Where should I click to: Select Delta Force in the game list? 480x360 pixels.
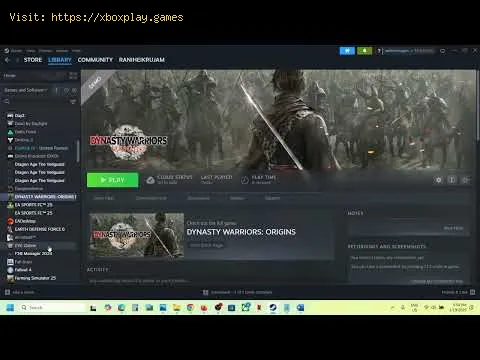coord(25,132)
